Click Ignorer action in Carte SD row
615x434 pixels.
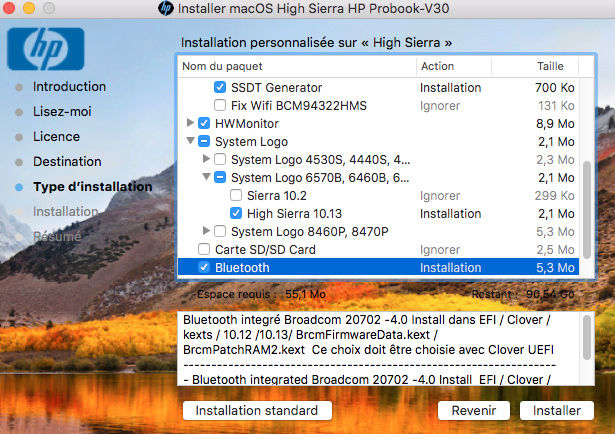(440, 250)
